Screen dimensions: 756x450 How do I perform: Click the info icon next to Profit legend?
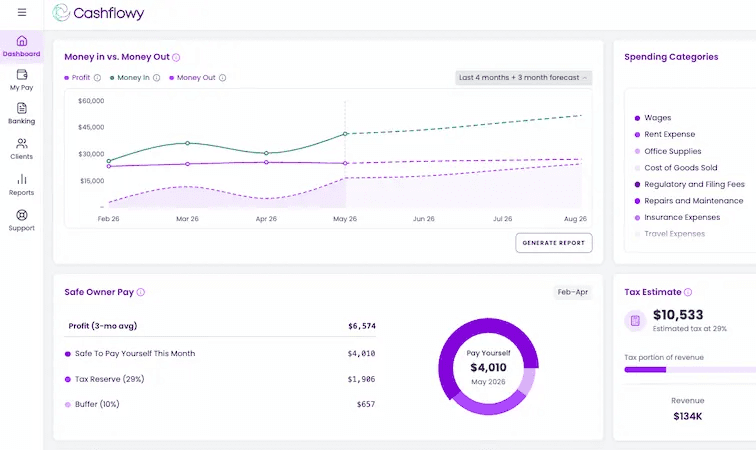click(97, 78)
